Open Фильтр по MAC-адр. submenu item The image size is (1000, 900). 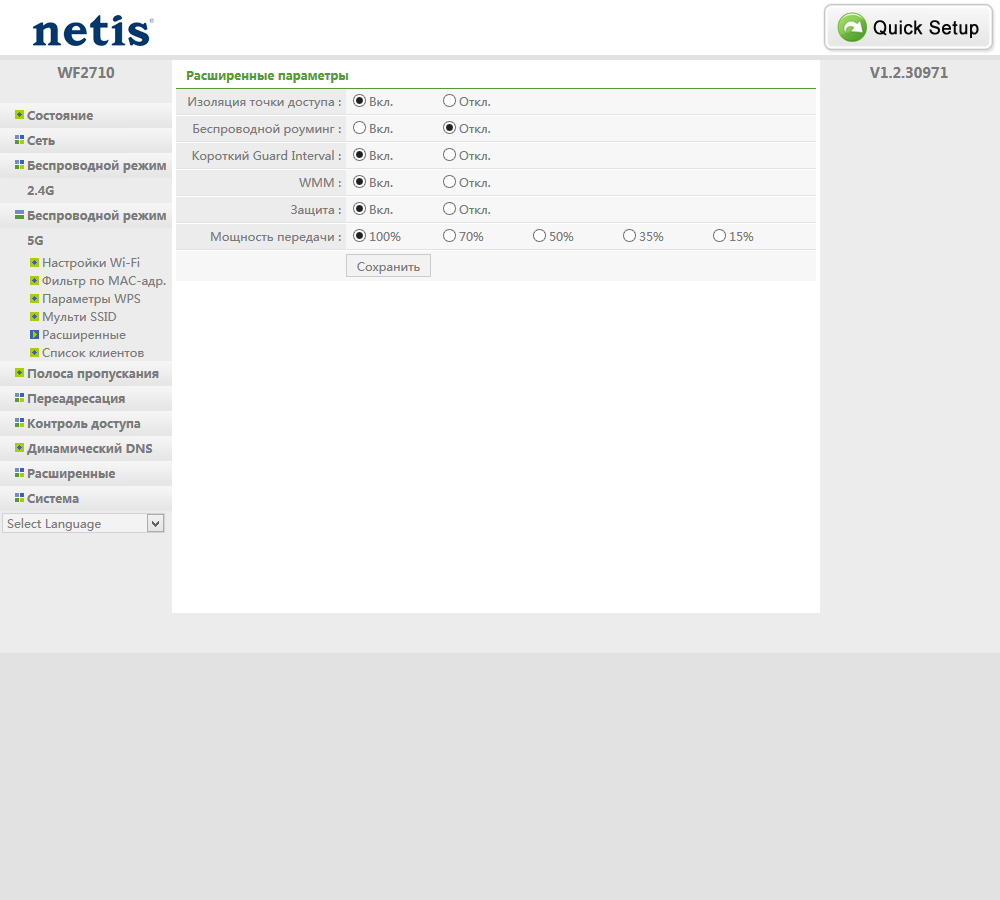click(x=104, y=281)
